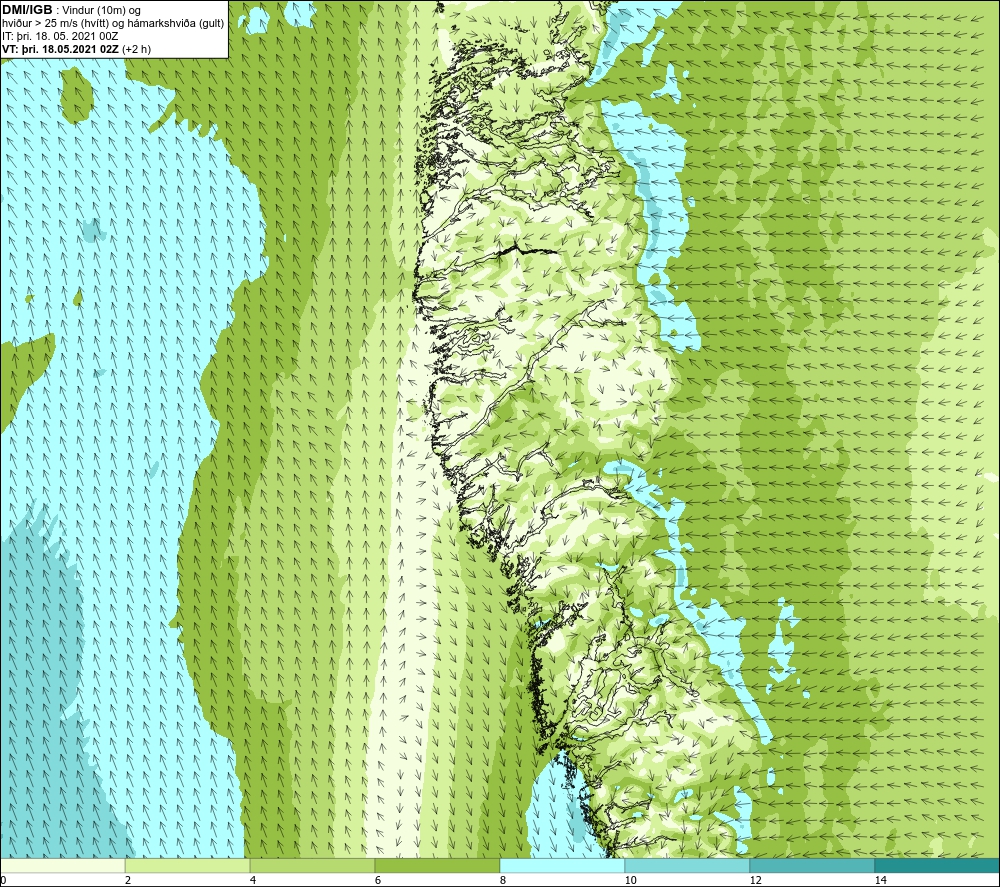Viewport: 1000px width, 887px height.
Task: Click the 2–4 m/s light green legend segment
Action: coord(188,866)
